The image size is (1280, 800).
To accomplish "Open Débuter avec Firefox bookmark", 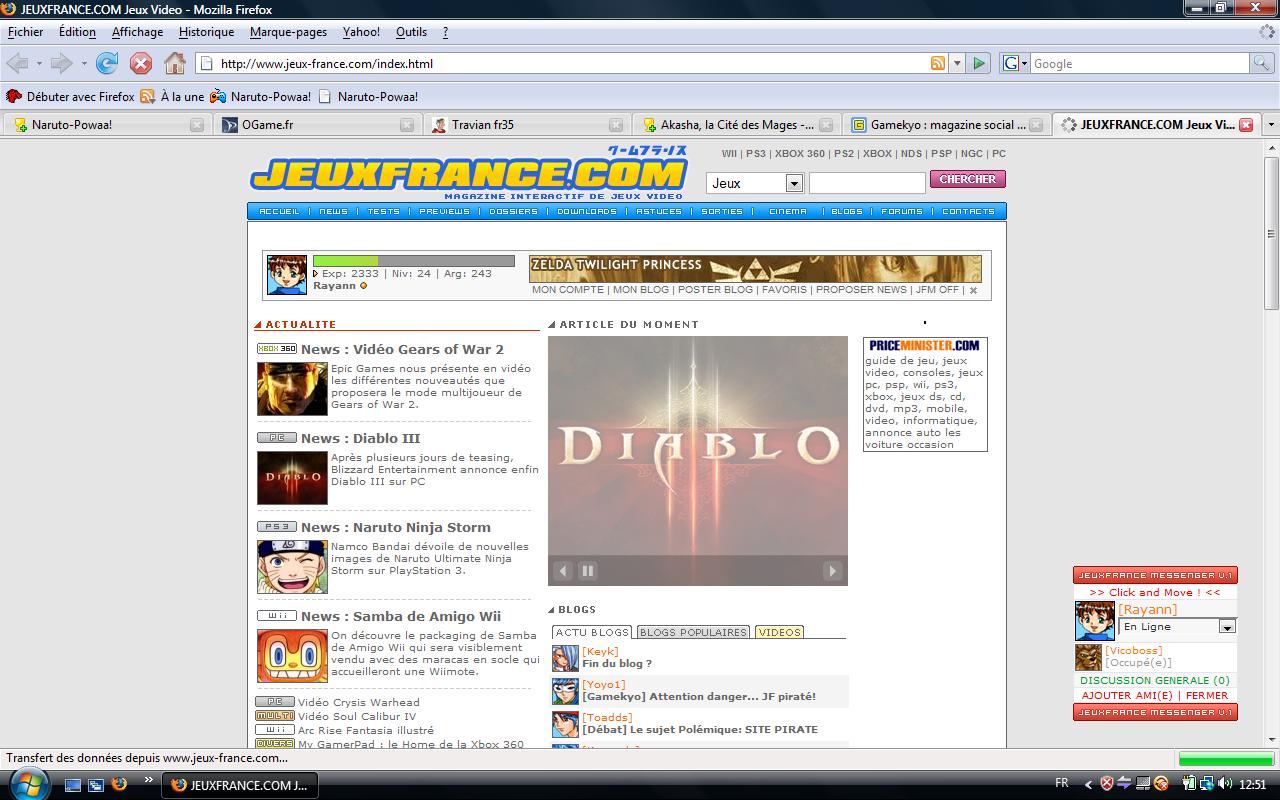I will (70, 97).
